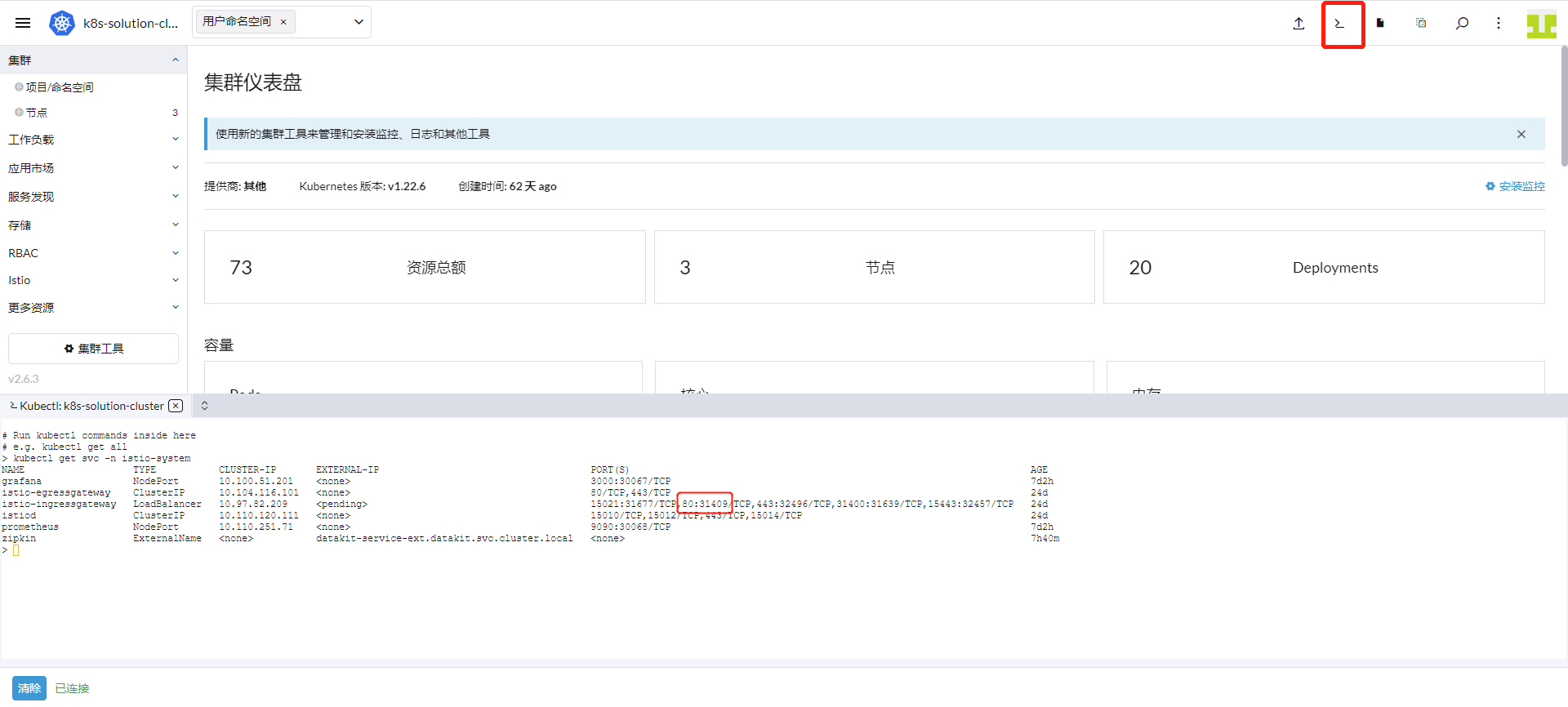Image resolution: width=1568 pixels, height=707 pixels.
Task: Open the green user avatar menu
Action: tap(1542, 24)
